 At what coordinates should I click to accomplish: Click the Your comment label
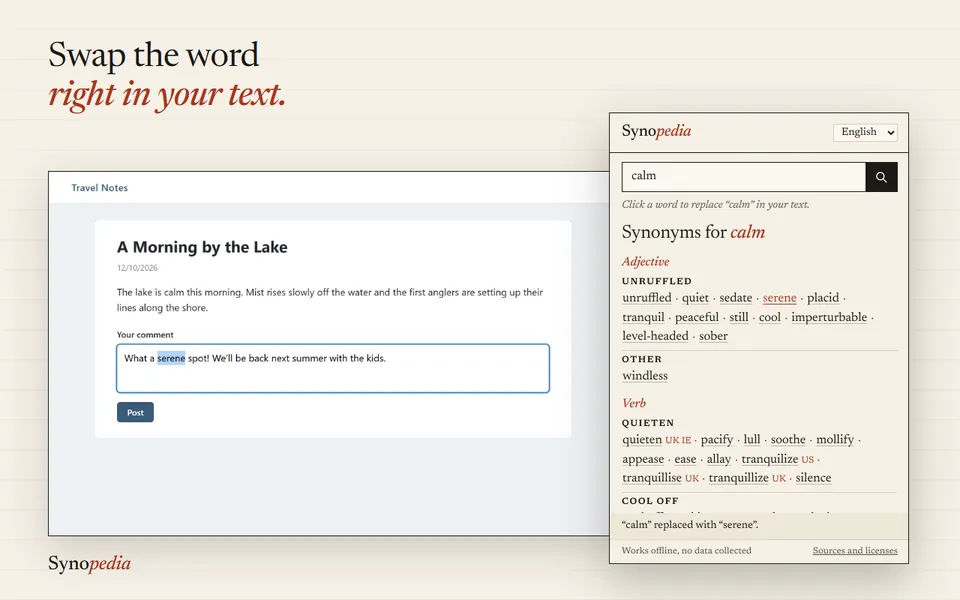tap(145, 335)
